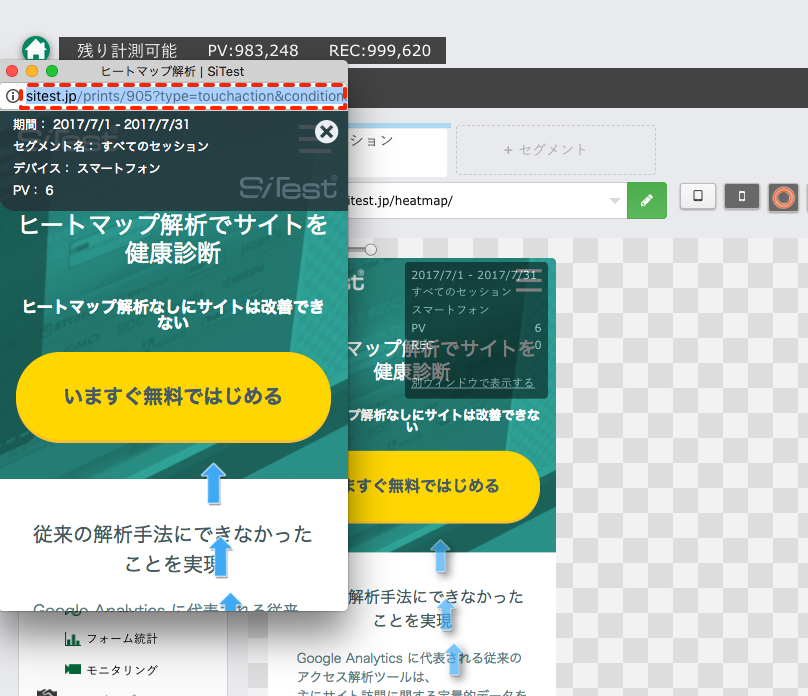Viewport: 808px width, 696px height.
Task: Click the Google Analytics paragraph in preview
Action: (411, 675)
